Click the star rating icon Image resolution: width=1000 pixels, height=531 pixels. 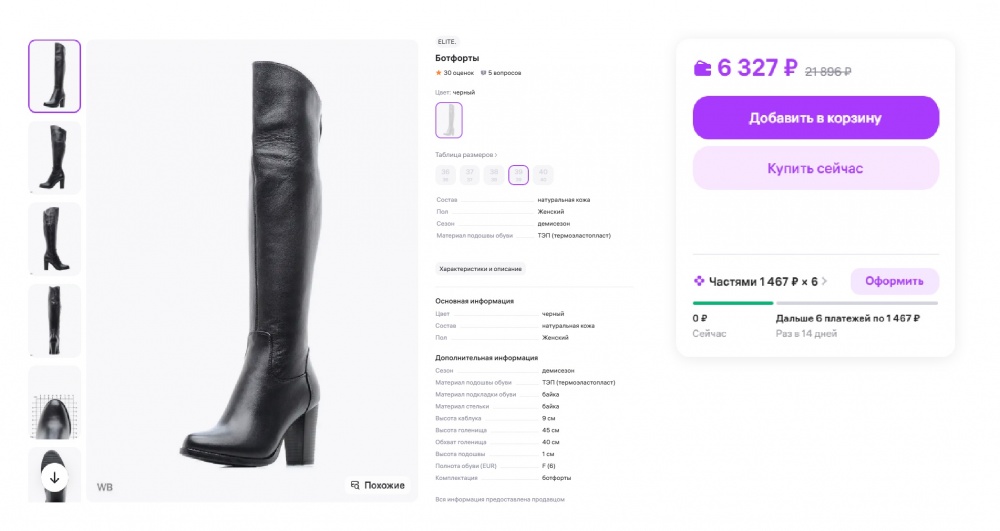pos(439,73)
